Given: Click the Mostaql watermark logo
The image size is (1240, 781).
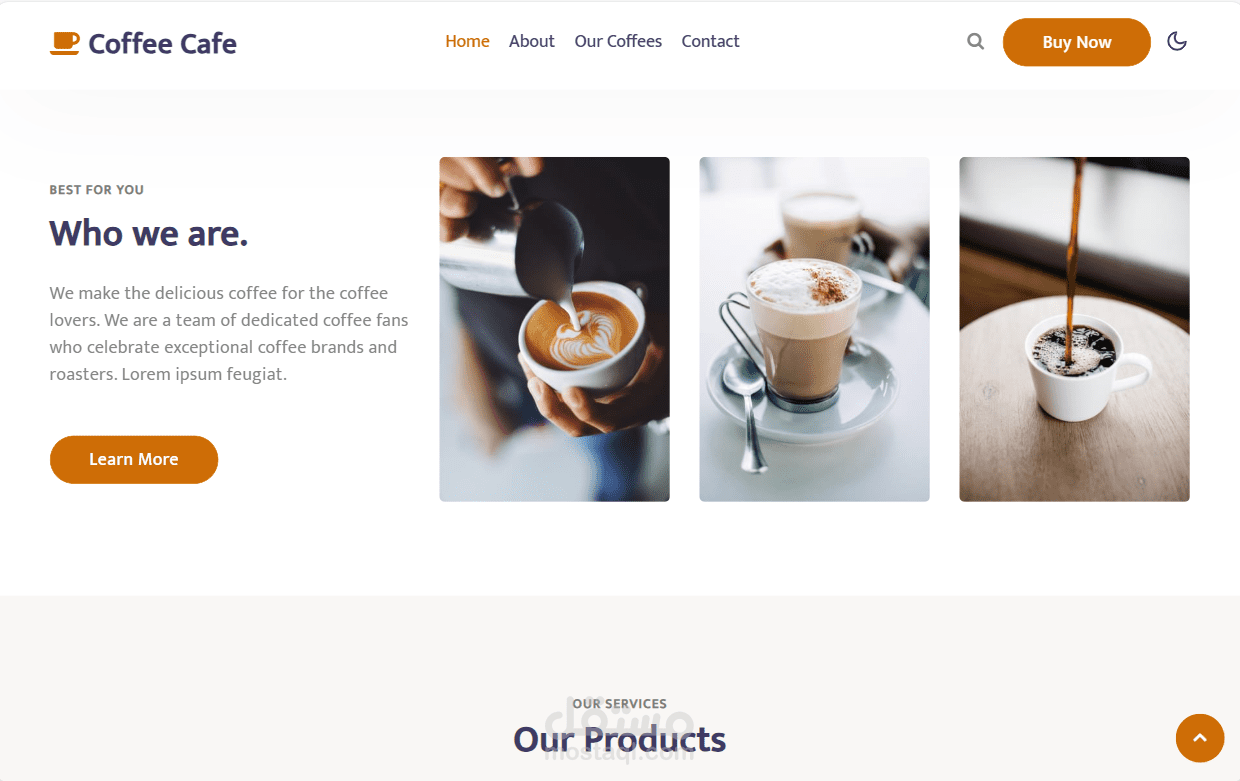Looking at the screenshot, I should [x=619, y=730].
